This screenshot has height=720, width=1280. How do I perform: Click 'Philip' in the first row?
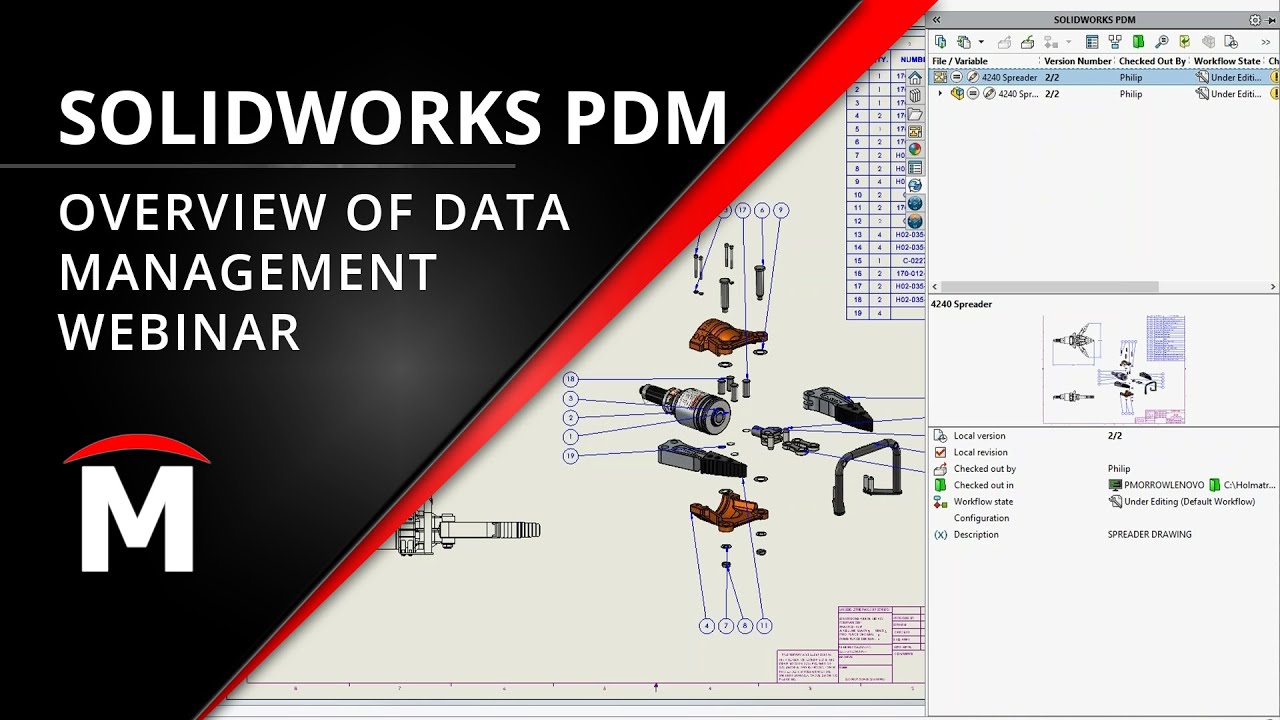tap(1131, 77)
